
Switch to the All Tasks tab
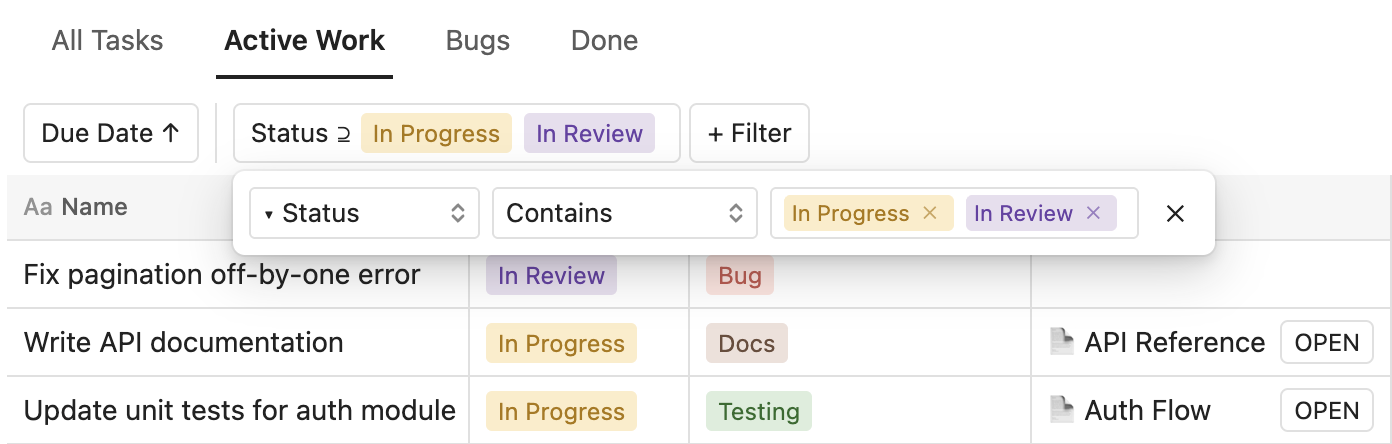(107, 41)
